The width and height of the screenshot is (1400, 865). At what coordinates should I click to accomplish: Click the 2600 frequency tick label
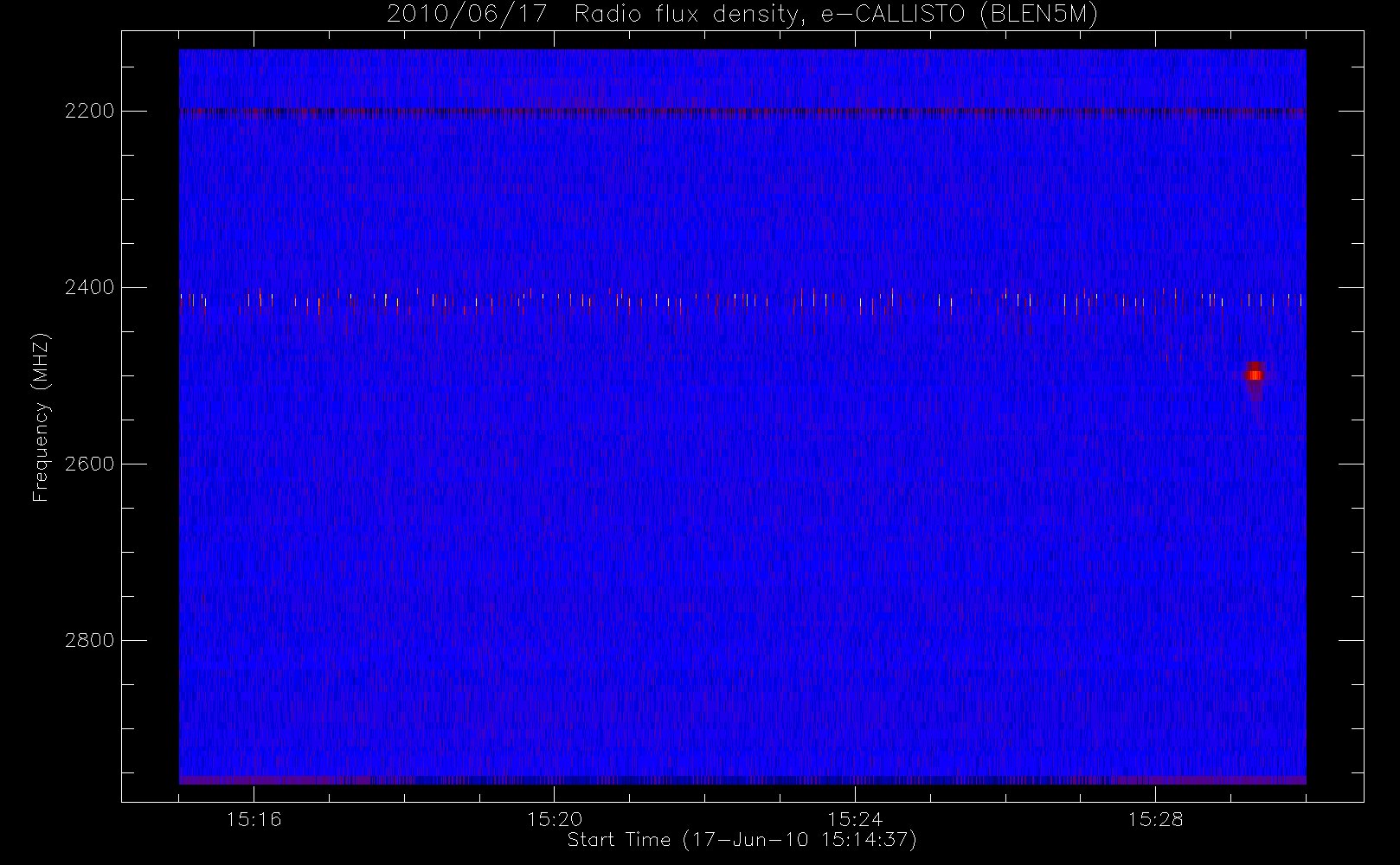coord(89,465)
